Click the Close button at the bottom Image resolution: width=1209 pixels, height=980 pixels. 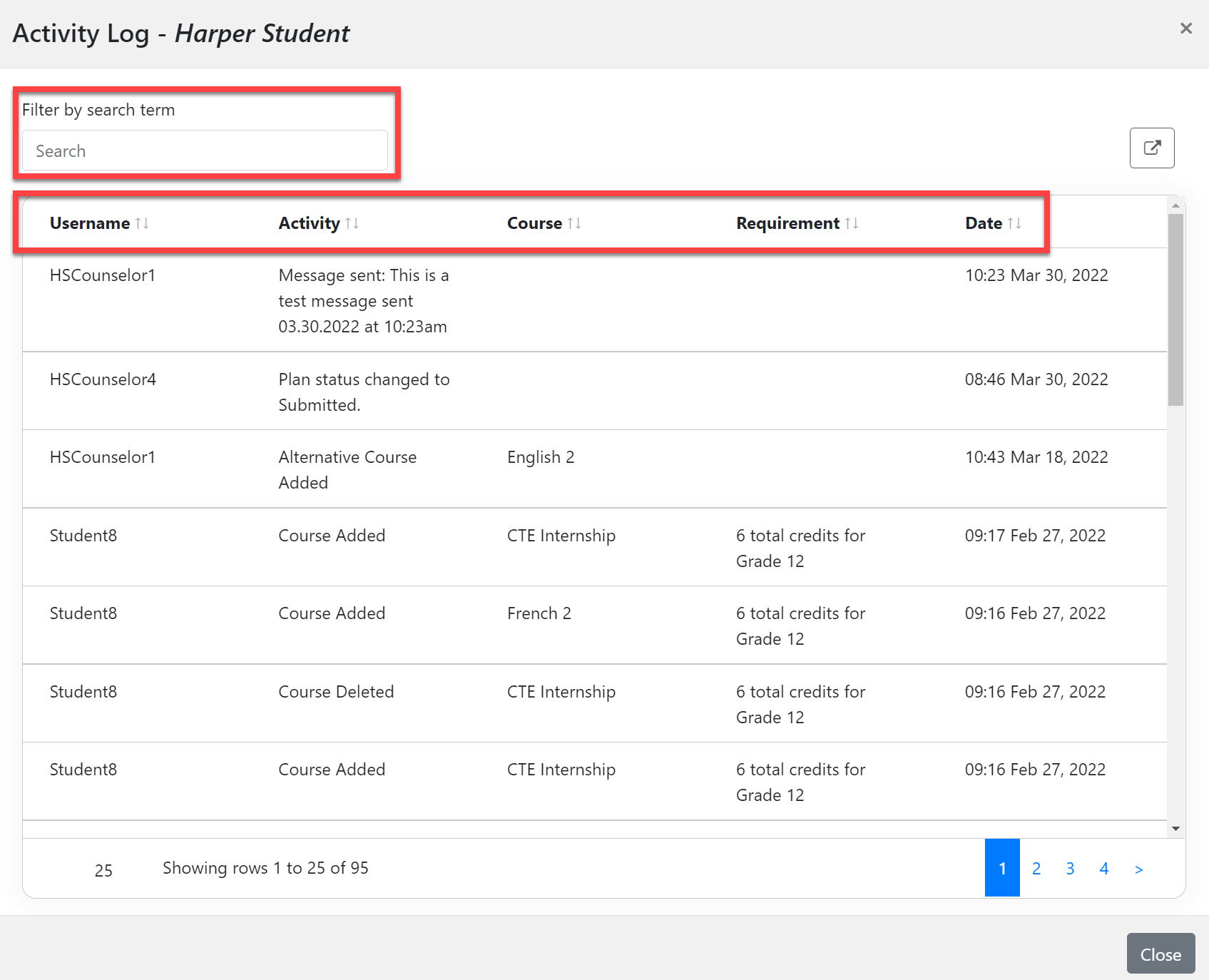pos(1160,954)
